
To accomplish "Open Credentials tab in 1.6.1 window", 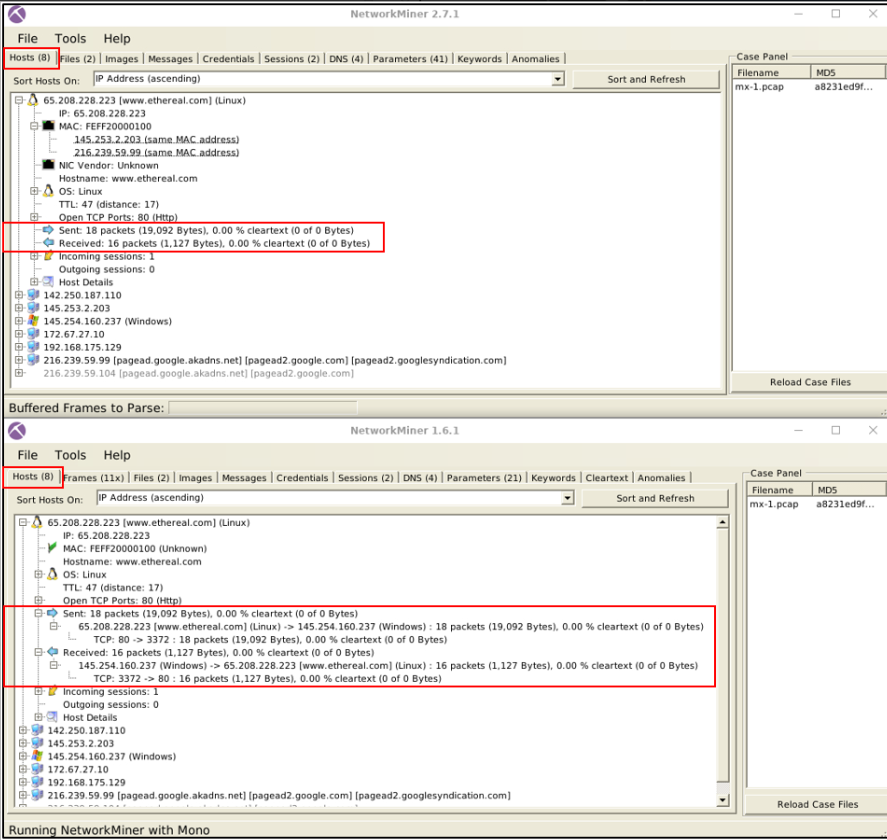I will (302, 477).
